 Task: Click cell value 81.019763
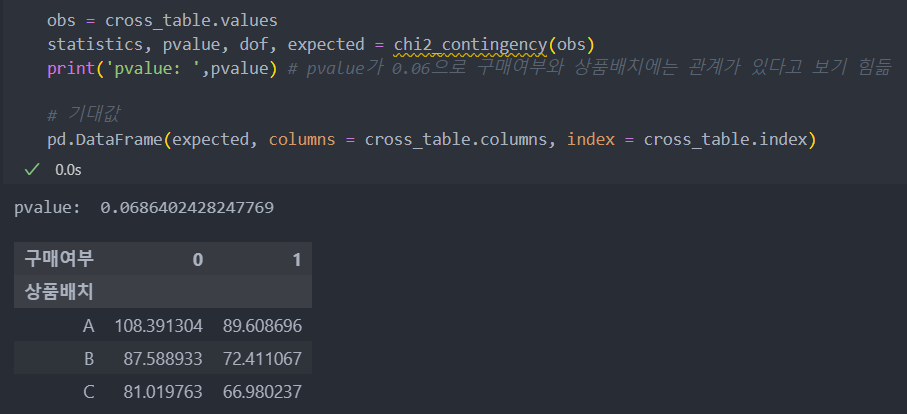click(163, 392)
